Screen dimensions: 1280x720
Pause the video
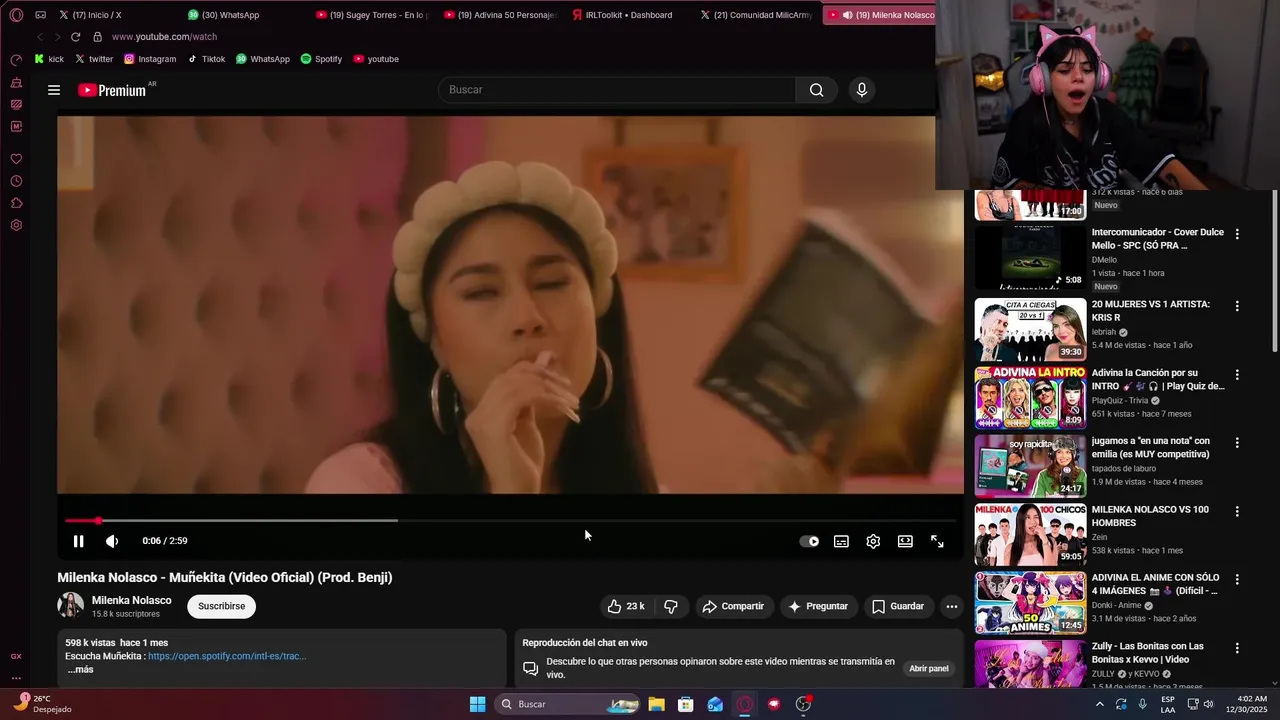coord(78,541)
